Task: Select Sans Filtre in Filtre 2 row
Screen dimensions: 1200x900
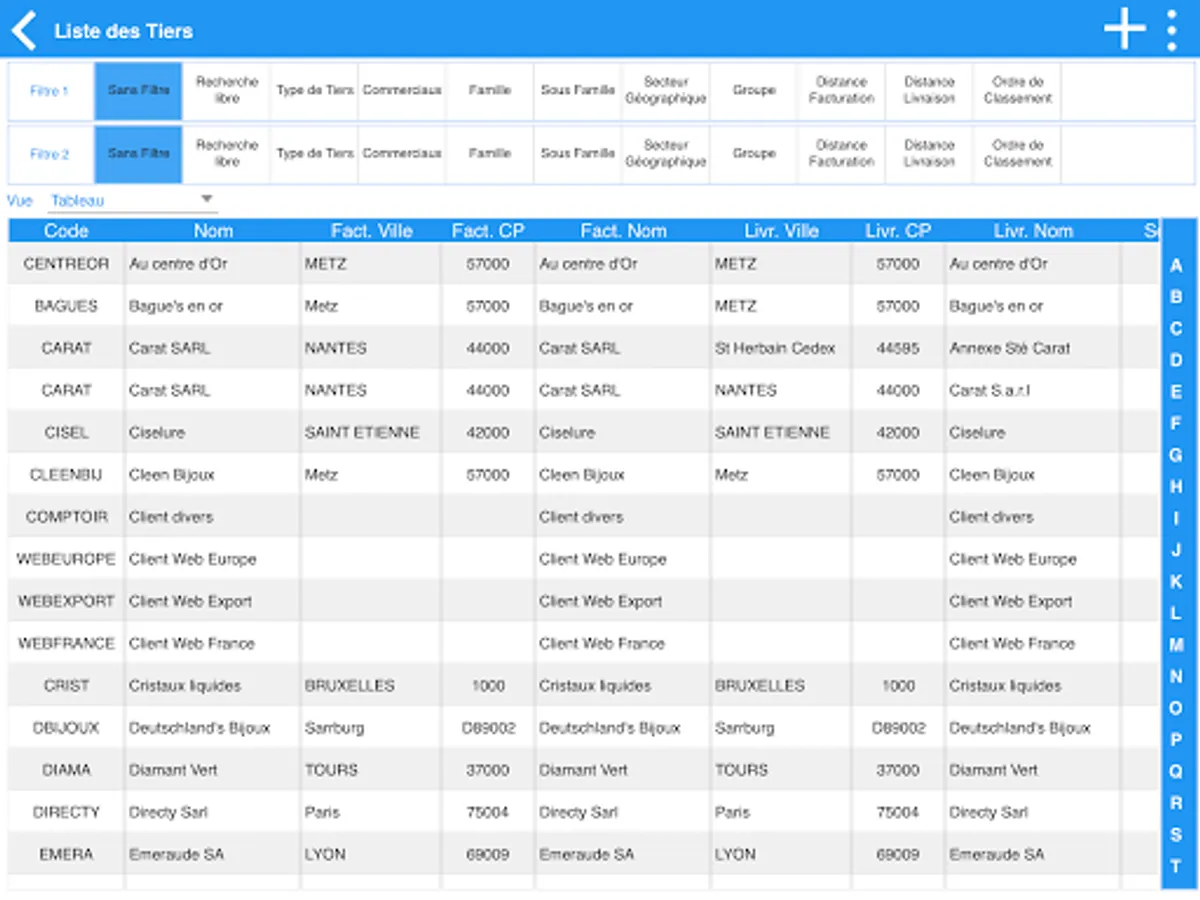Action: click(x=139, y=154)
